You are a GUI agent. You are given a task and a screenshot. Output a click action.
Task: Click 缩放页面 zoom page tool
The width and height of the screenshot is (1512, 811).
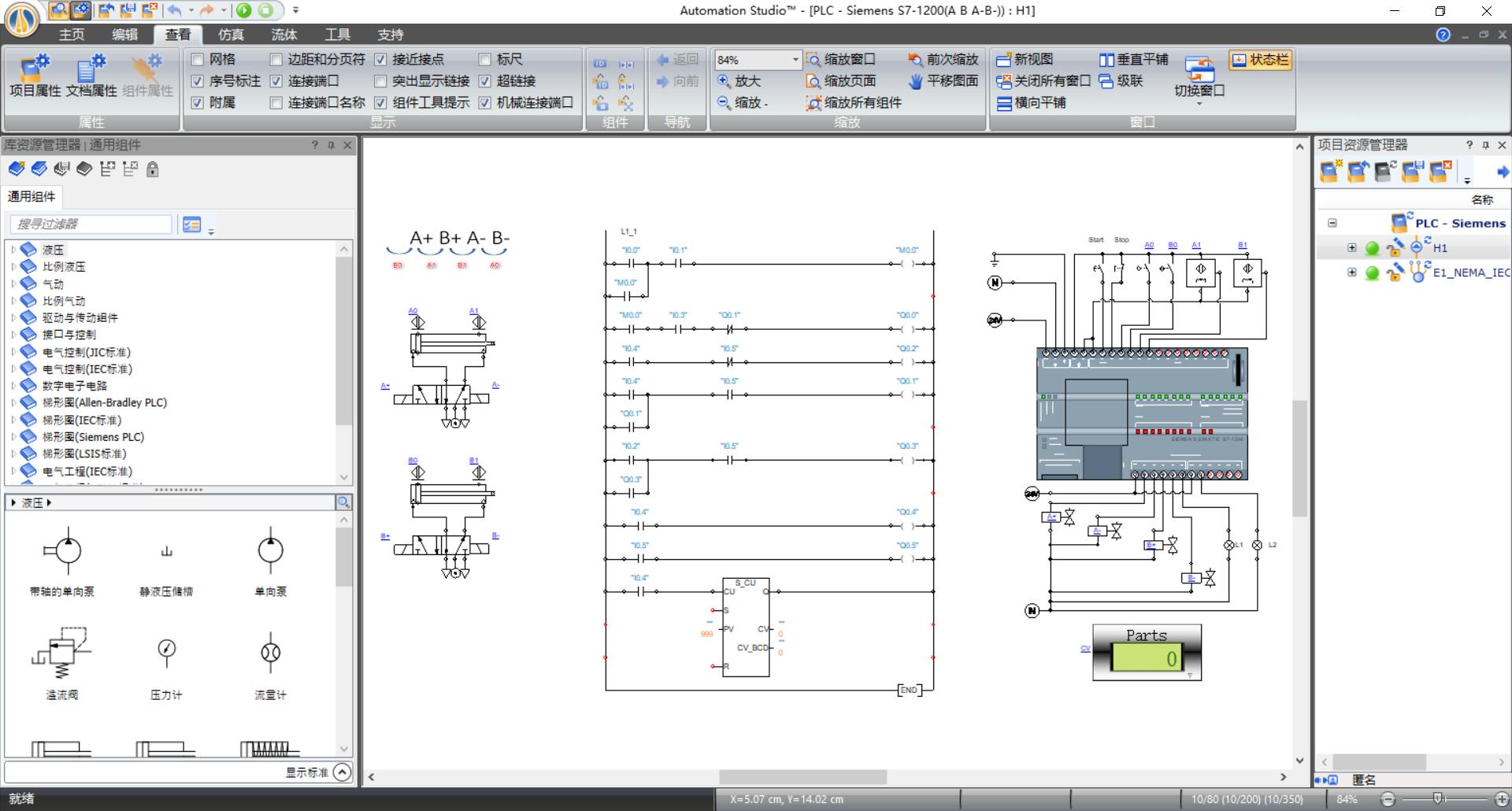pos(840,81)
